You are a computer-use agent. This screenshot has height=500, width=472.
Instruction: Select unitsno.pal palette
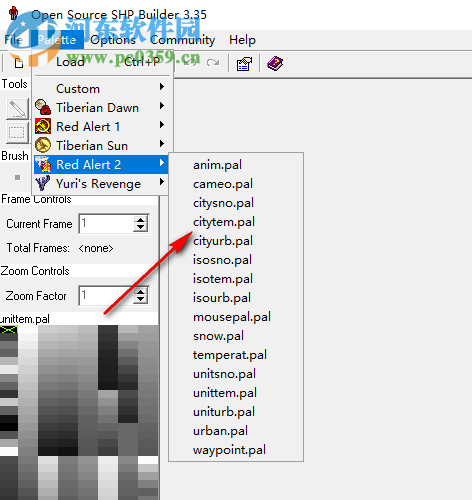coord(236,374)
